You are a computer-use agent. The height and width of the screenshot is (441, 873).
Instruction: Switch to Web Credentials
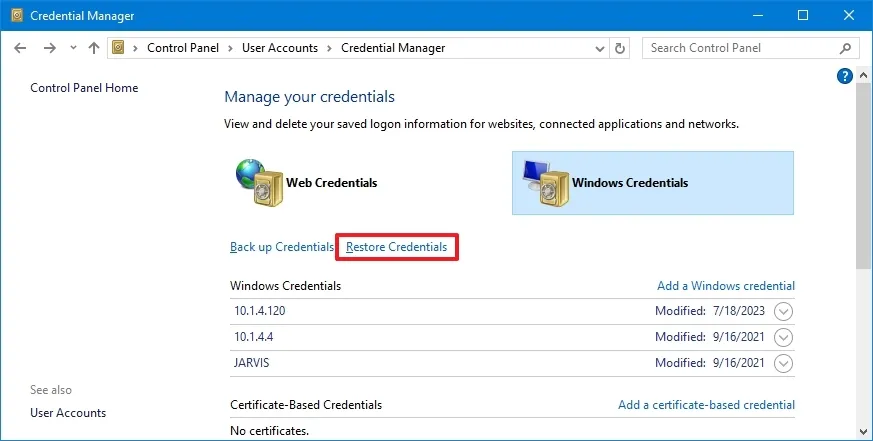point(331,183)
